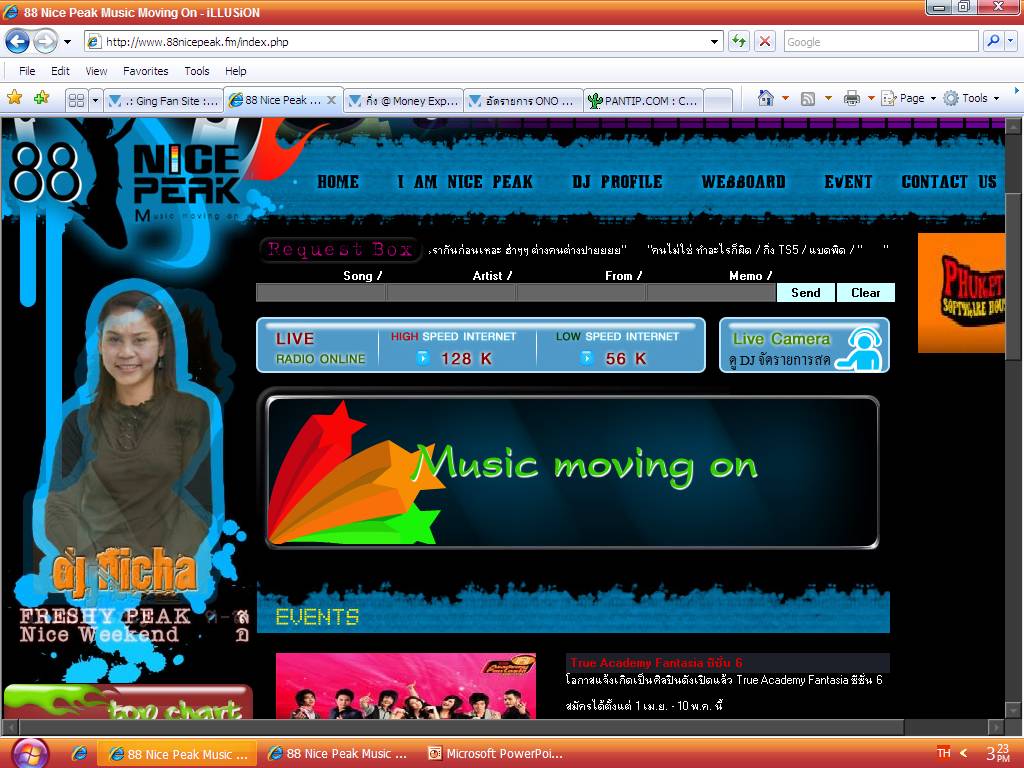Open the I AM NICE PEAK page
Screen dimensions: 1024x768
tap(465, 182)
